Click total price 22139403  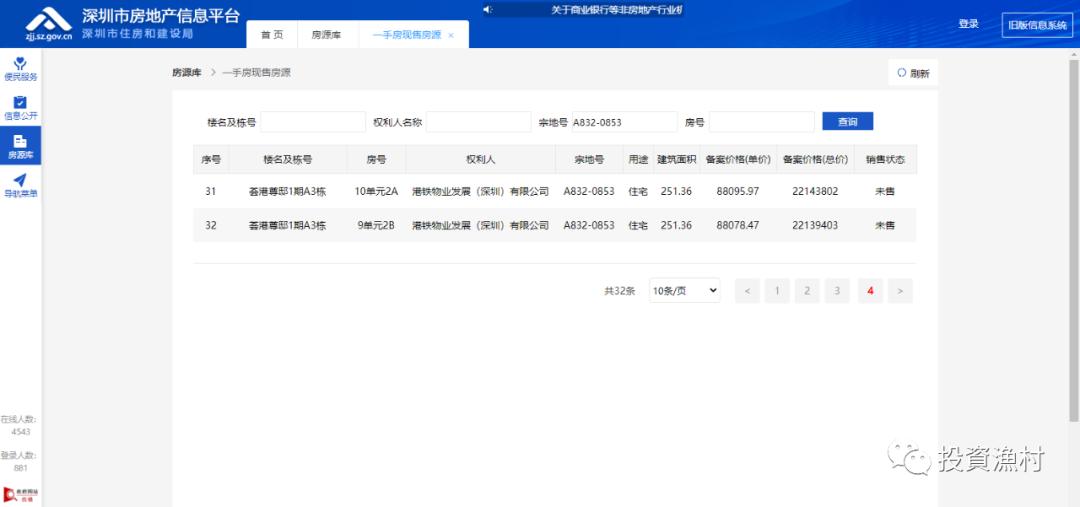[815, 225]
